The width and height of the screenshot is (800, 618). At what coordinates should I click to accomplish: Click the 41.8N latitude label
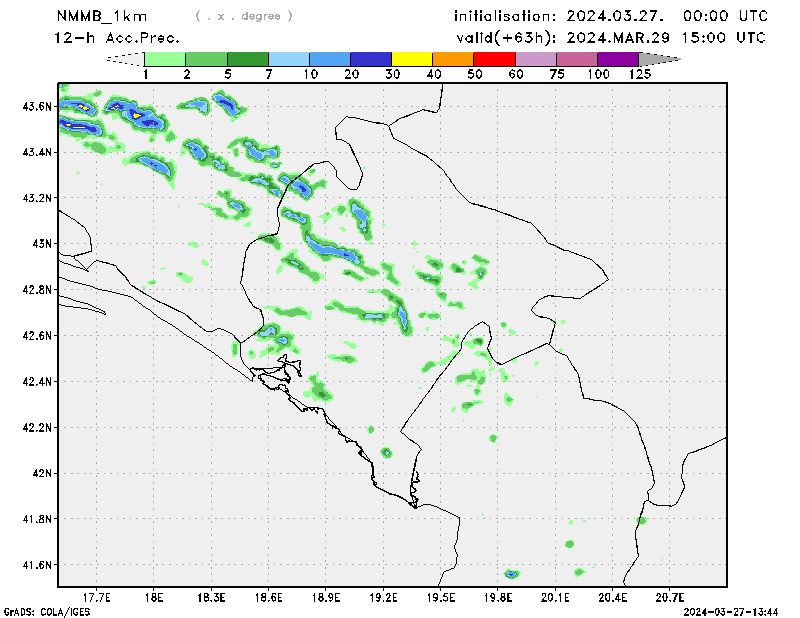pyautogui.click(x=37, y=519)
